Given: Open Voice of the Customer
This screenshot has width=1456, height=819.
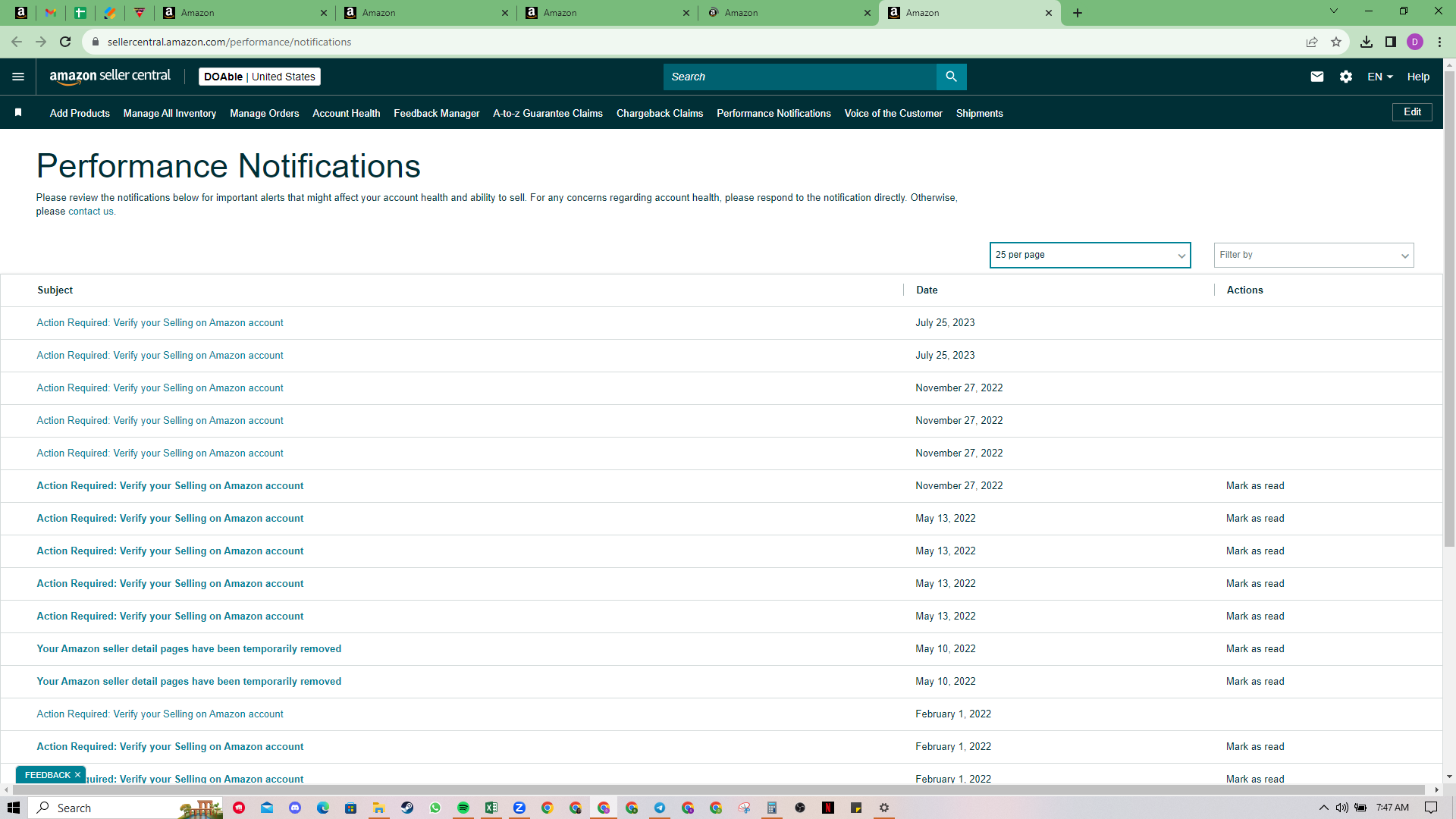Looking at the screenshot, I should click(x=893, y=113).
